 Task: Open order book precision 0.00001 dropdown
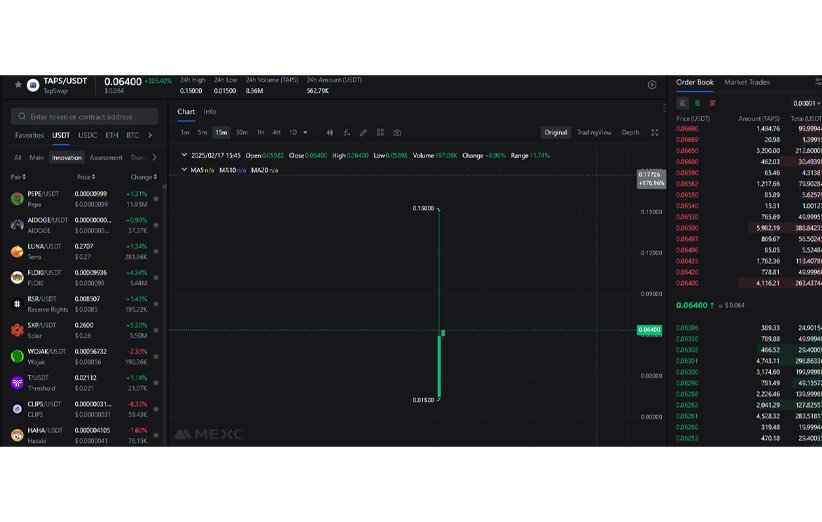(x=807, y=104)
